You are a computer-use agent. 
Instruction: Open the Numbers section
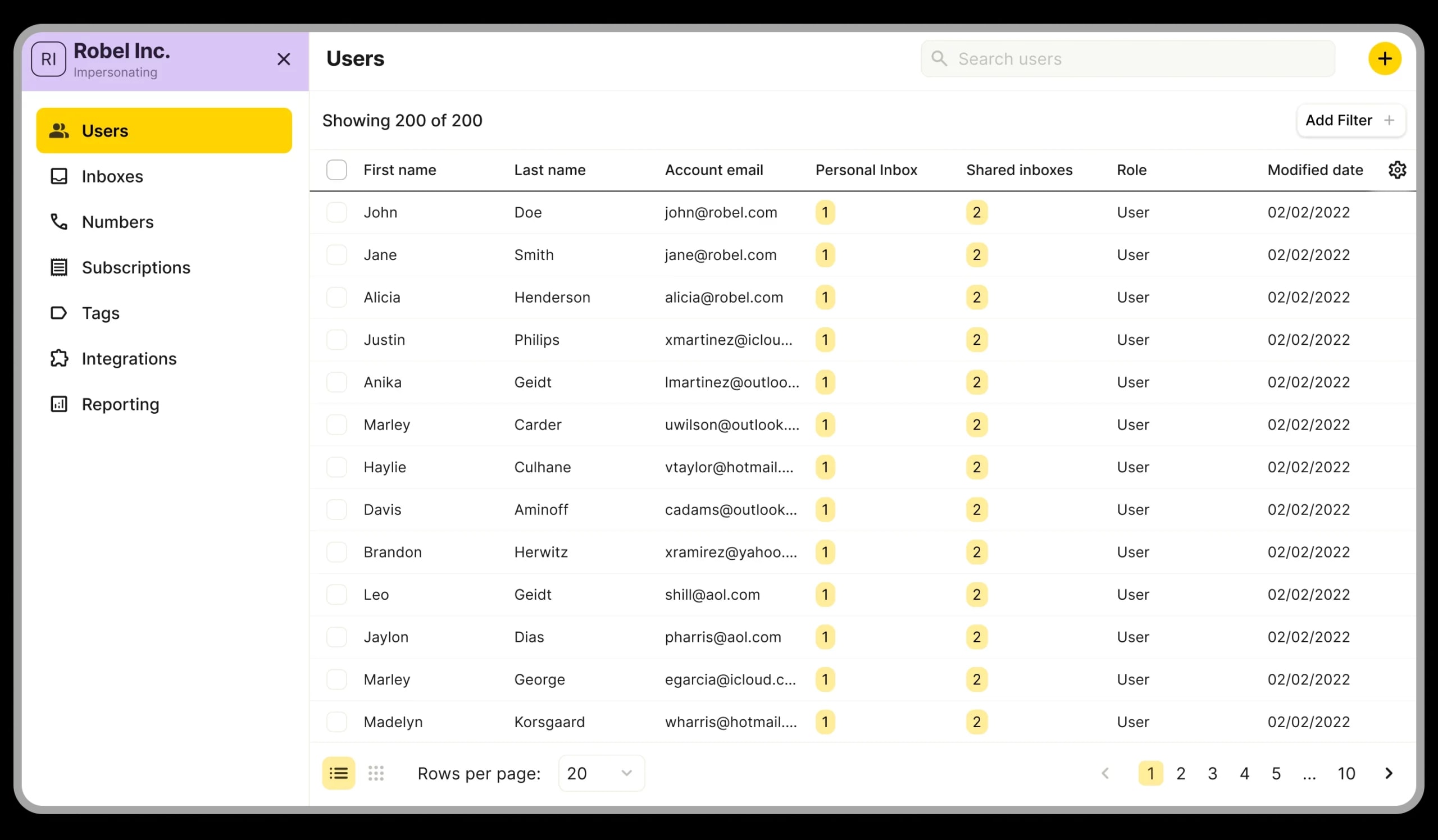(x=164, y=222)
